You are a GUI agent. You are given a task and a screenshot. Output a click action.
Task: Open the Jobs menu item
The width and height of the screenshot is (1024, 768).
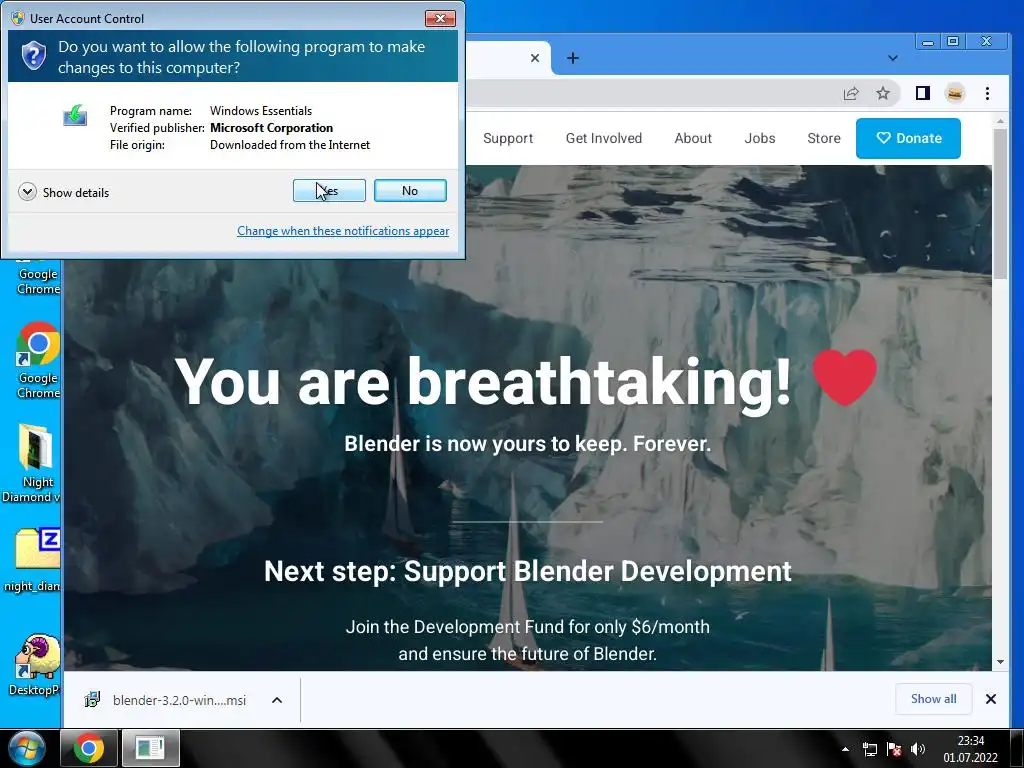point(760,138)
